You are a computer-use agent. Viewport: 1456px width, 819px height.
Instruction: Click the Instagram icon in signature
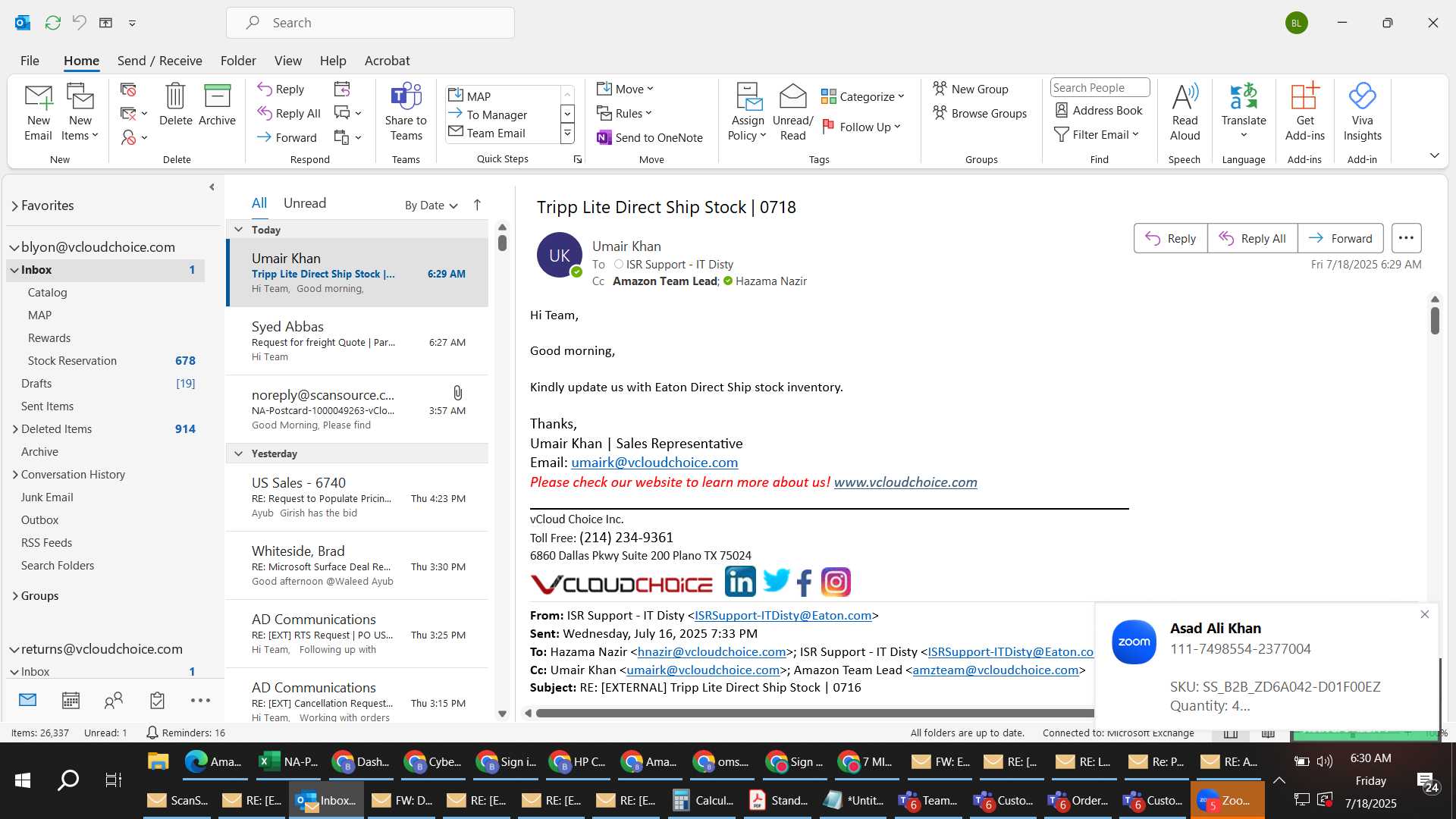click(x=836, y=582)
